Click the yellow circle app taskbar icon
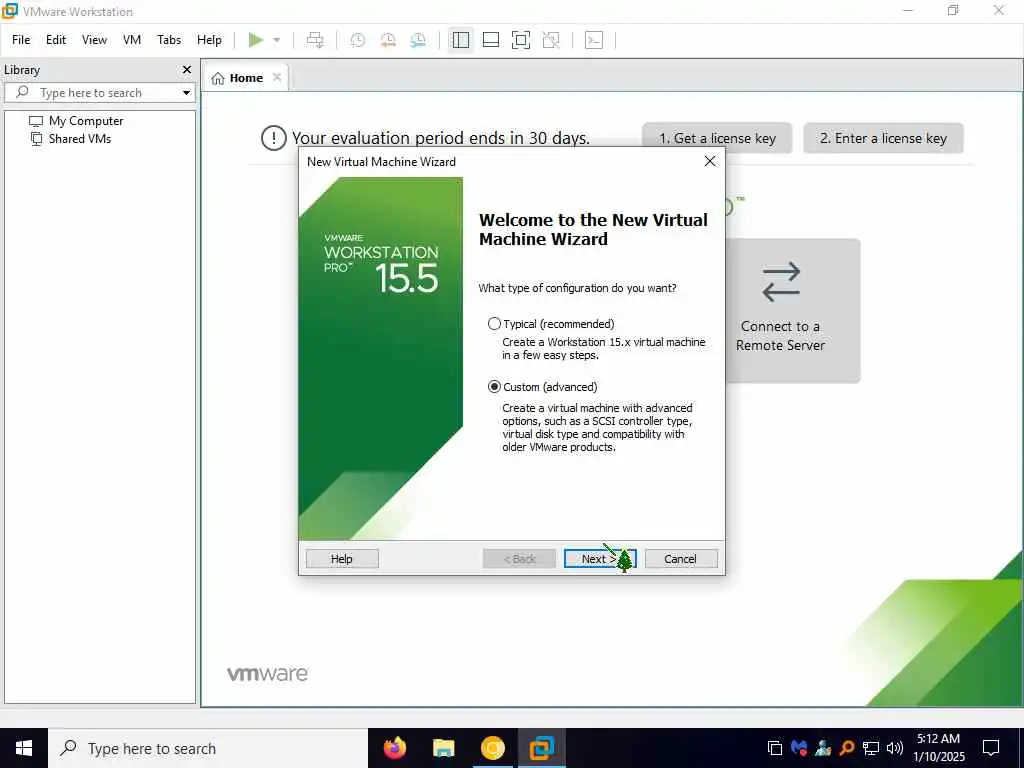The height and width of the screenshot is (768, 1024). point(492,748)
